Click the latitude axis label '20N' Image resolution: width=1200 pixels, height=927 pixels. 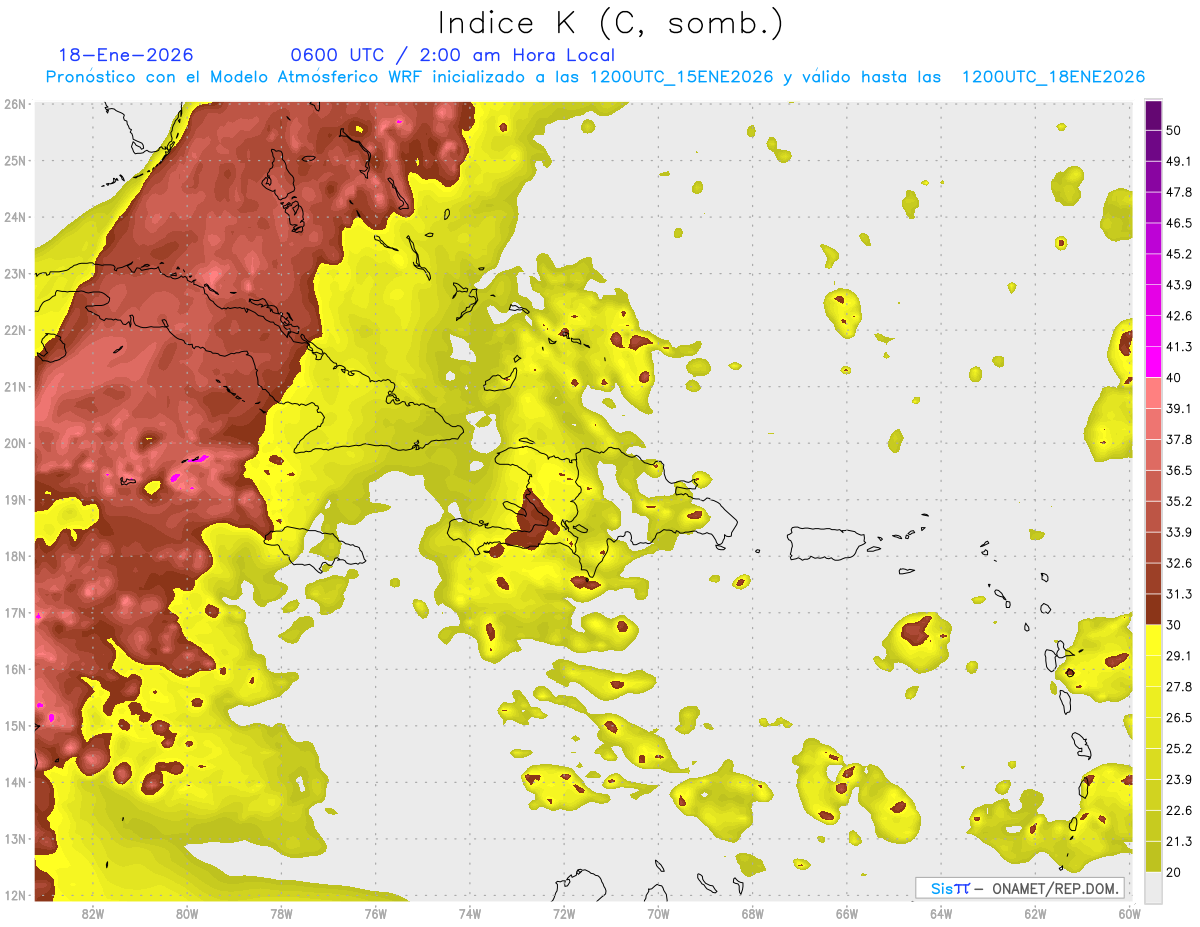tap(14, 443)
